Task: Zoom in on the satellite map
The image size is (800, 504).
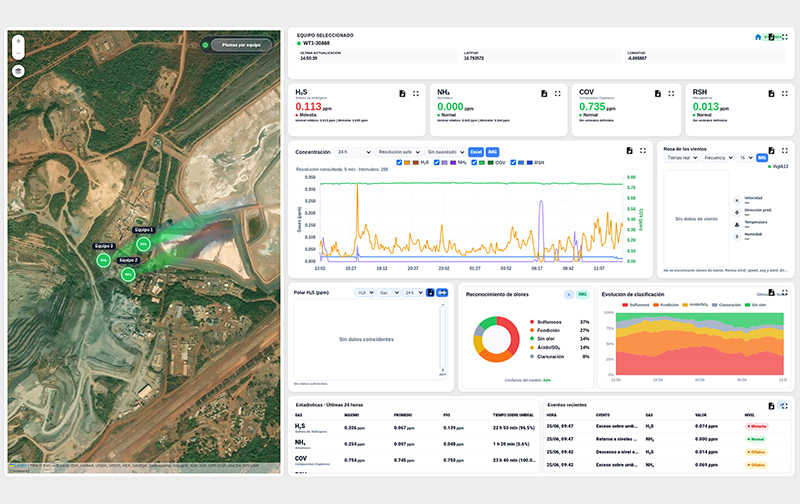Action: (18, 41)
